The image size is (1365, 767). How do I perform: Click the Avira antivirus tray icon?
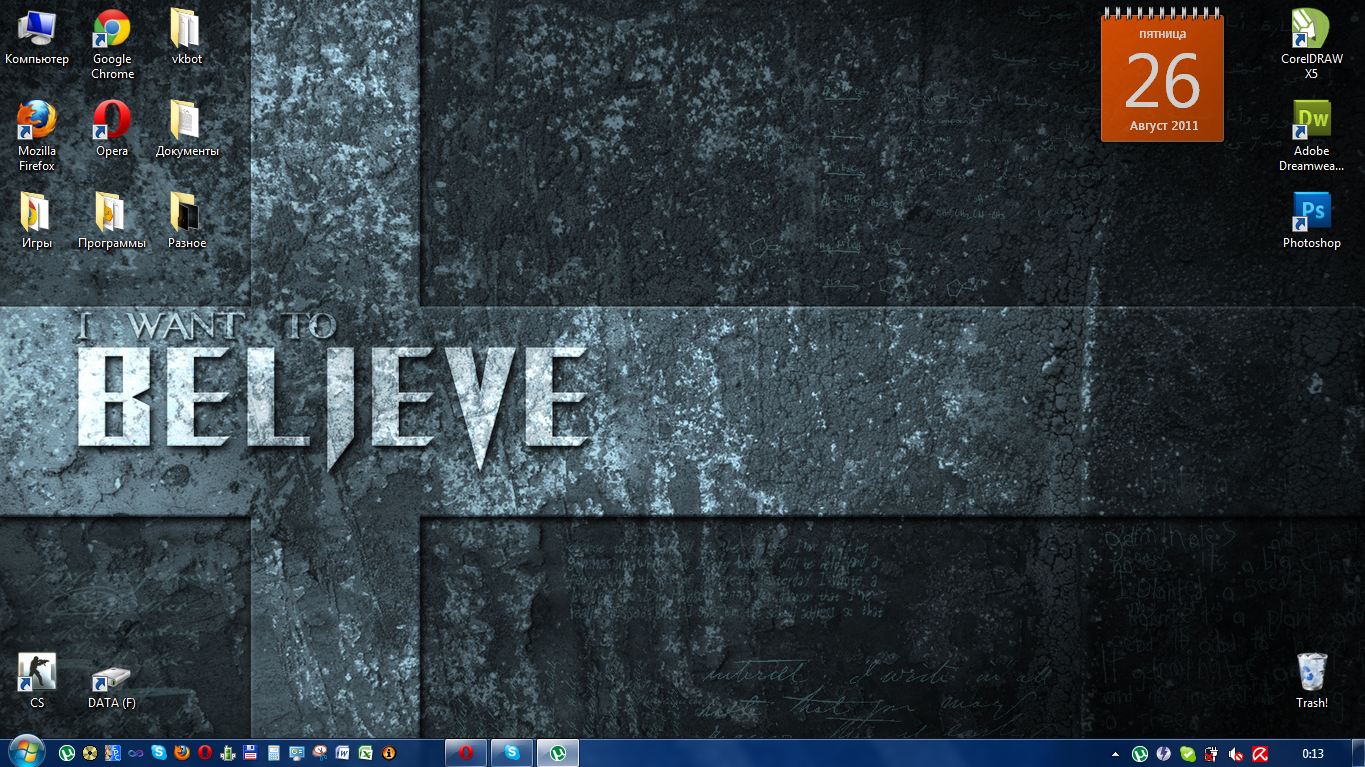[x=1260, y=754]
